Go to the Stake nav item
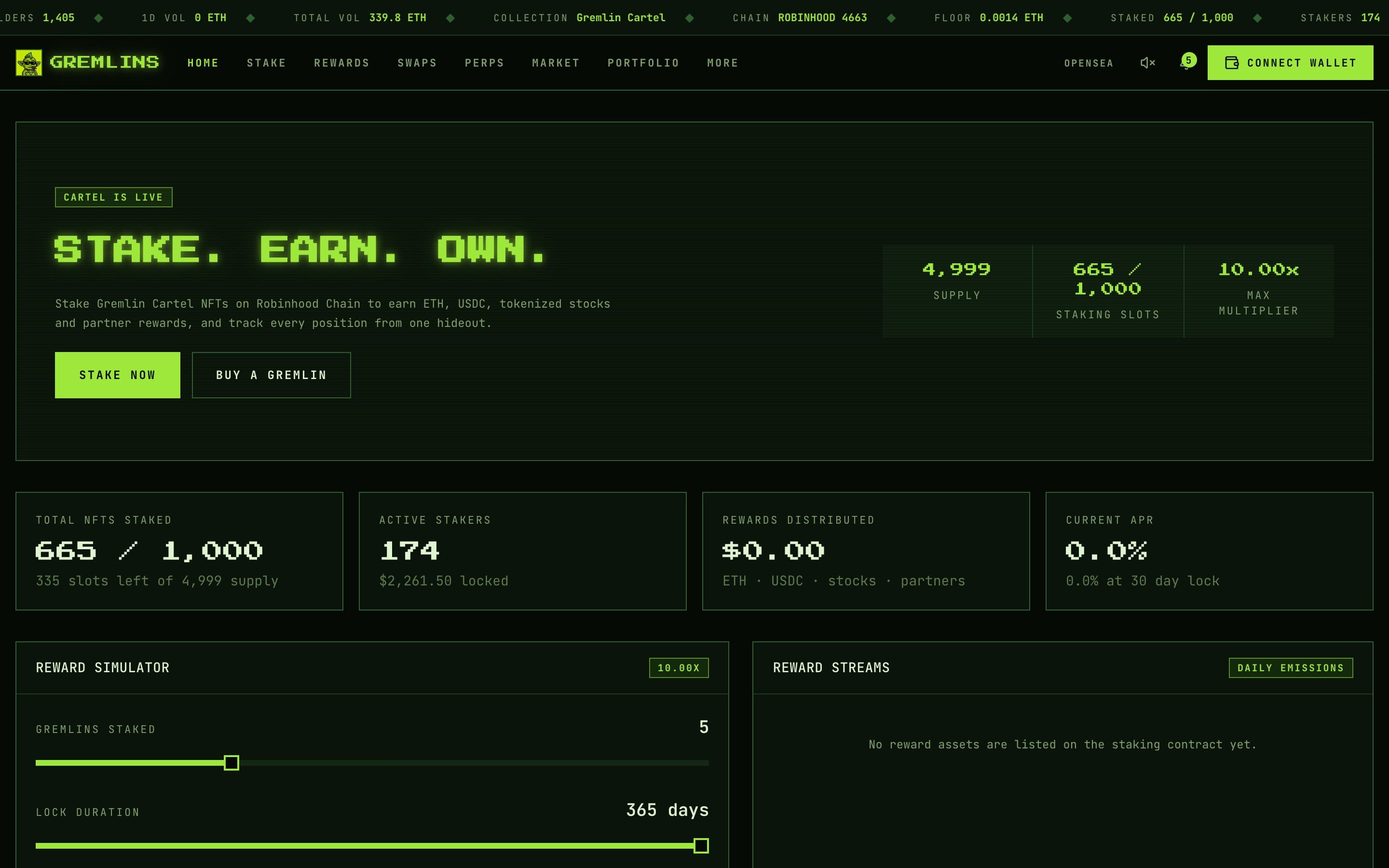The width and height of the screenshot is (1389, 868). (x=266, y=63)
